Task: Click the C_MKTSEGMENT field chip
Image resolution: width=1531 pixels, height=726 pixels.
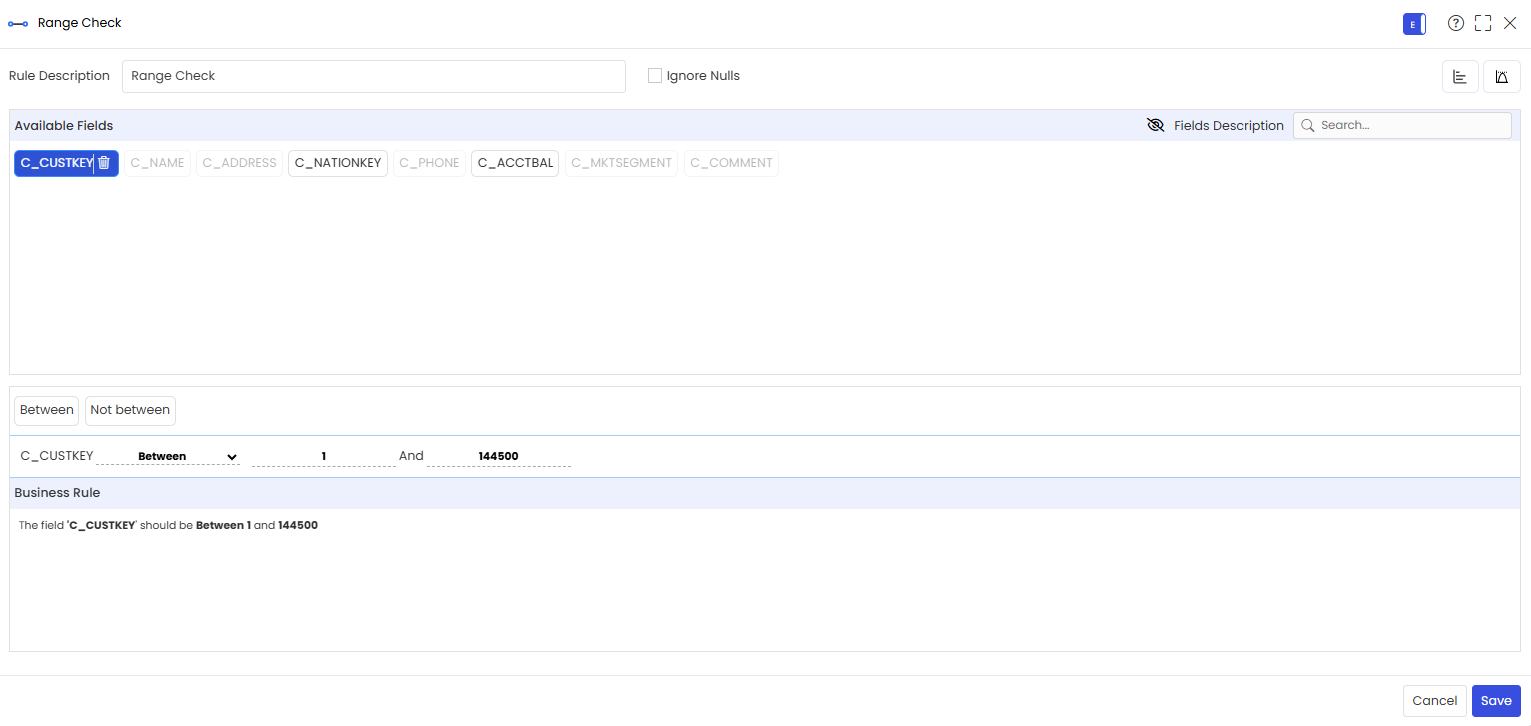Action: [x=621, y=163]
